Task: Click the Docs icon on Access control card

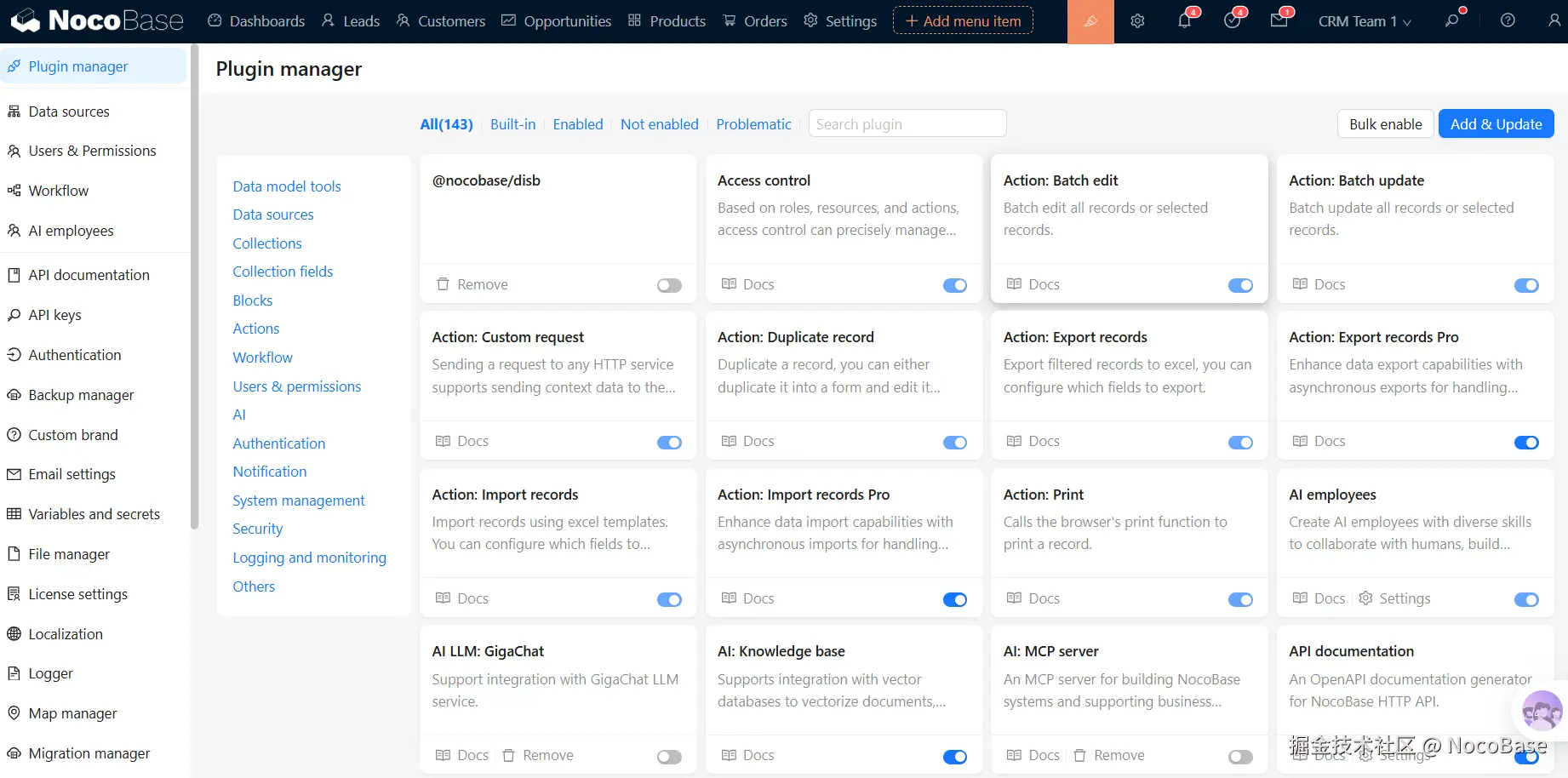Action: 730,284
